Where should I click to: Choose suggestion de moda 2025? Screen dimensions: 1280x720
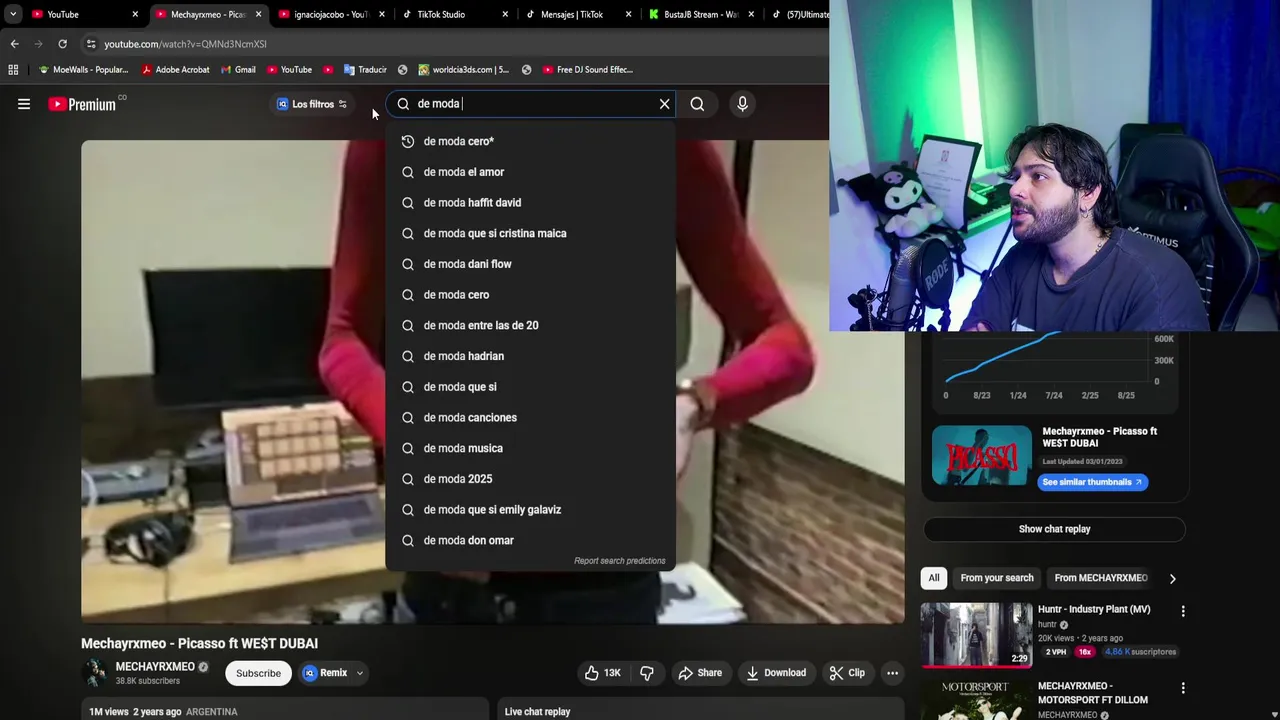coord(531,479)
